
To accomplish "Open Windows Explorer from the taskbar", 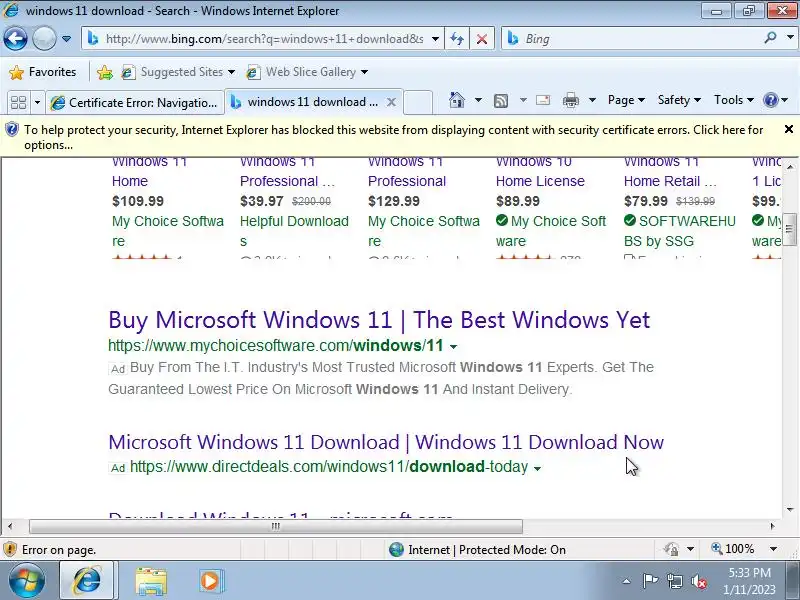I will point(151,581).
